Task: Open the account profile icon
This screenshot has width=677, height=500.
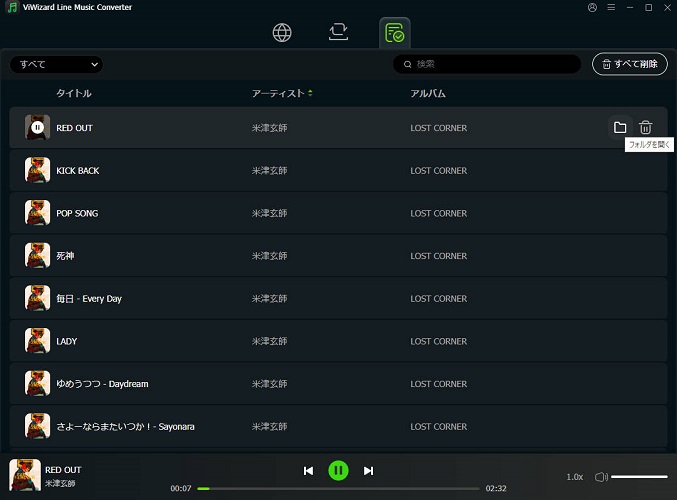Action: (x=592, y=7)
